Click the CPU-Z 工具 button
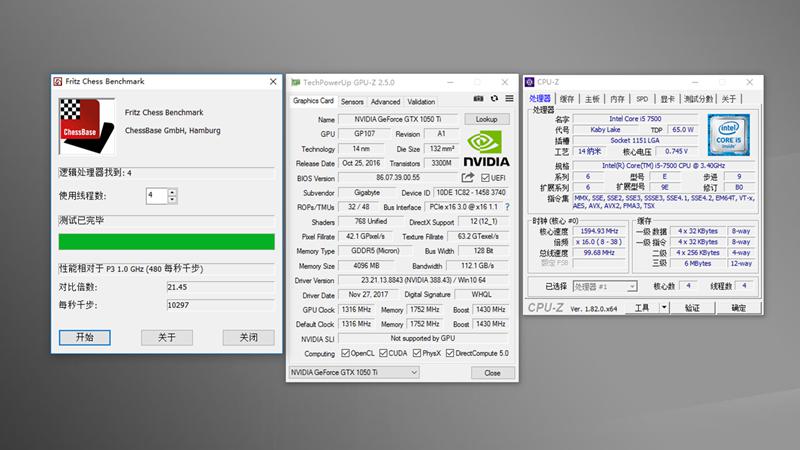 coord(642,308)
